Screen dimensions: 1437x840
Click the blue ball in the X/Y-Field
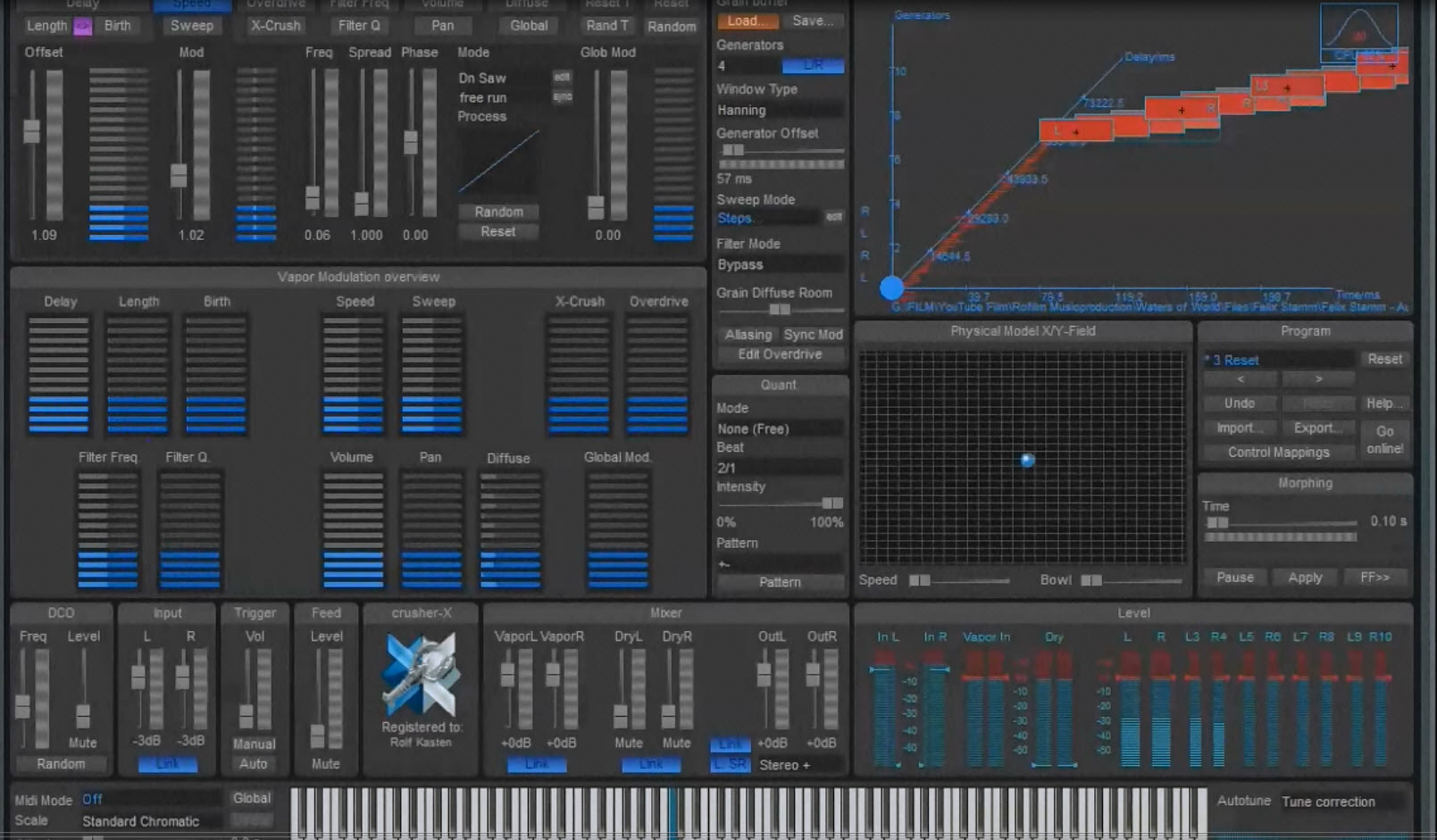(x=1027, y=461)
